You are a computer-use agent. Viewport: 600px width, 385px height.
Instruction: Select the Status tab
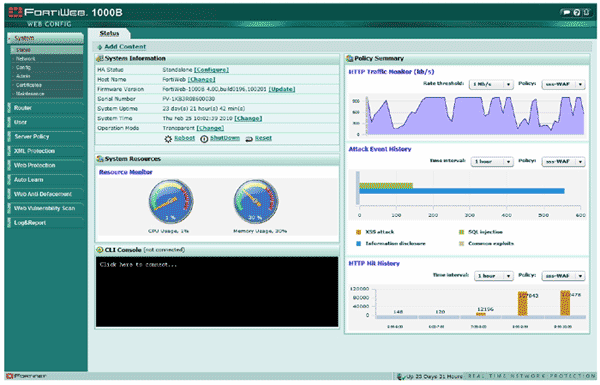click(109, 34)
